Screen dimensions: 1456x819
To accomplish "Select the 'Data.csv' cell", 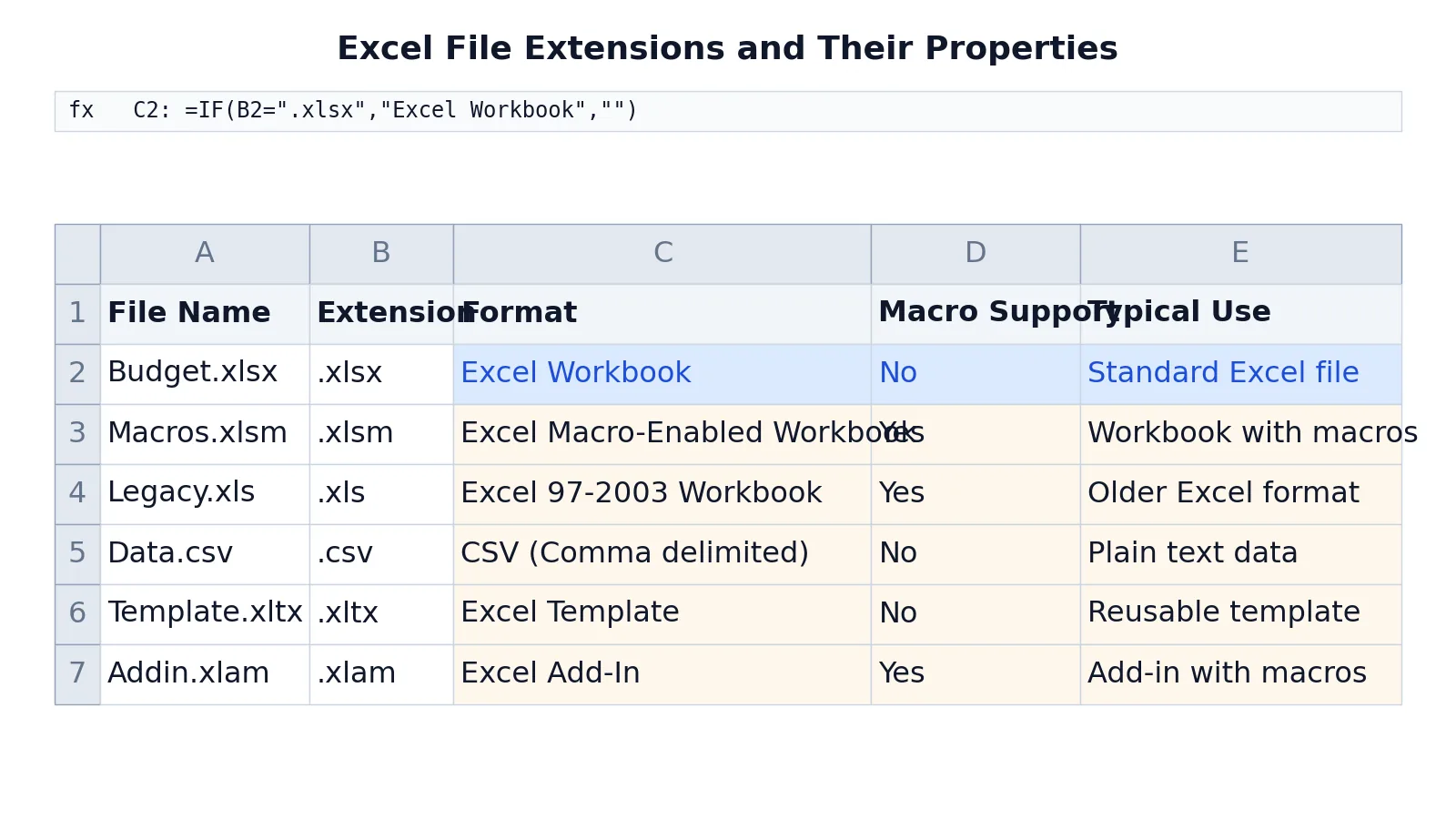I will tap(205, 554).
